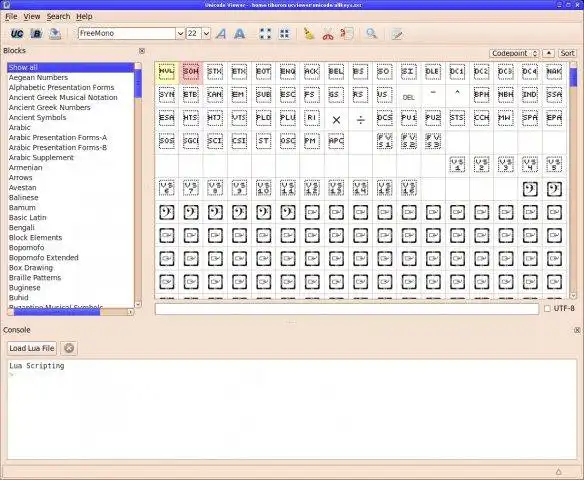Select Buhid block
The image size is (584, 480).
click(x=19, y=298)
